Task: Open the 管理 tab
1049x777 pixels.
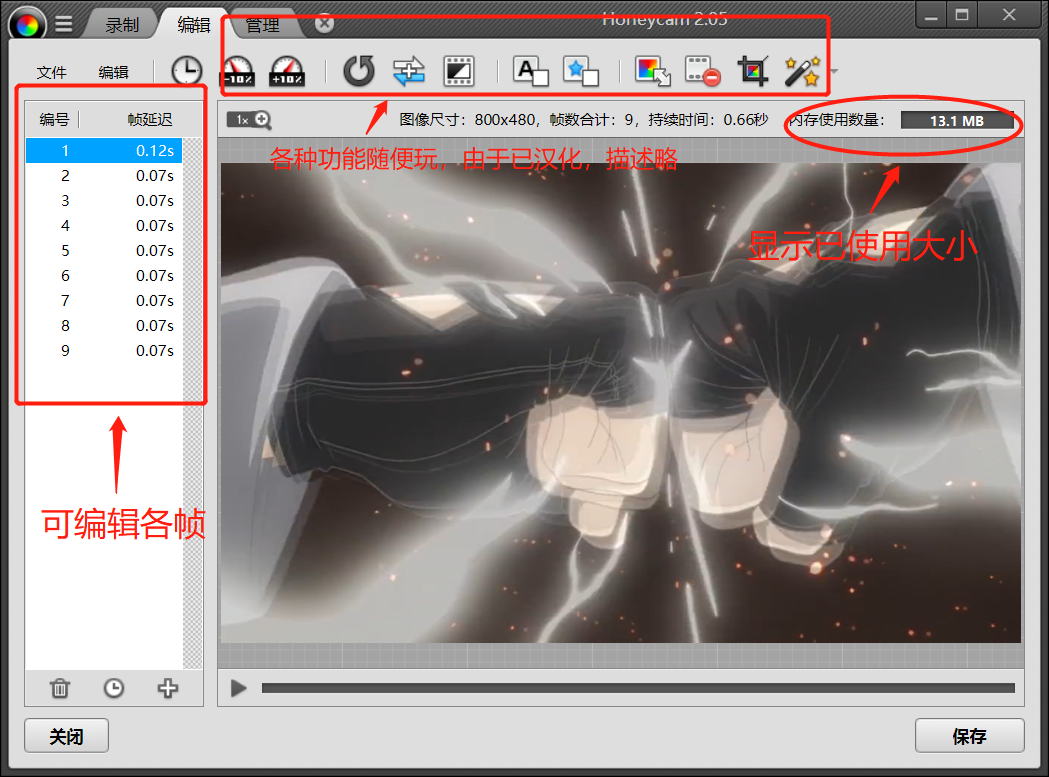Action: 262,25
